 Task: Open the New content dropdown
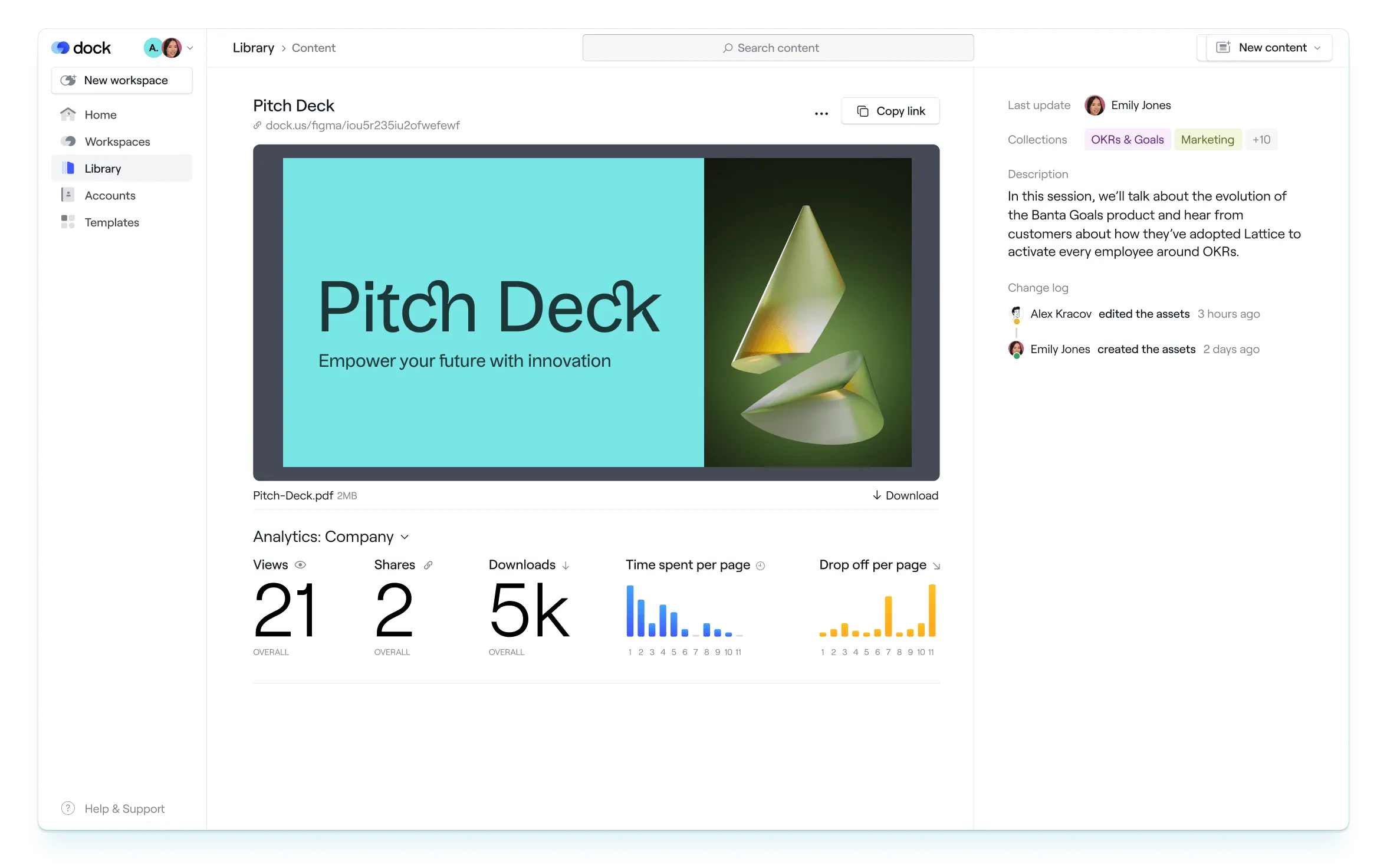point(1269,48)
